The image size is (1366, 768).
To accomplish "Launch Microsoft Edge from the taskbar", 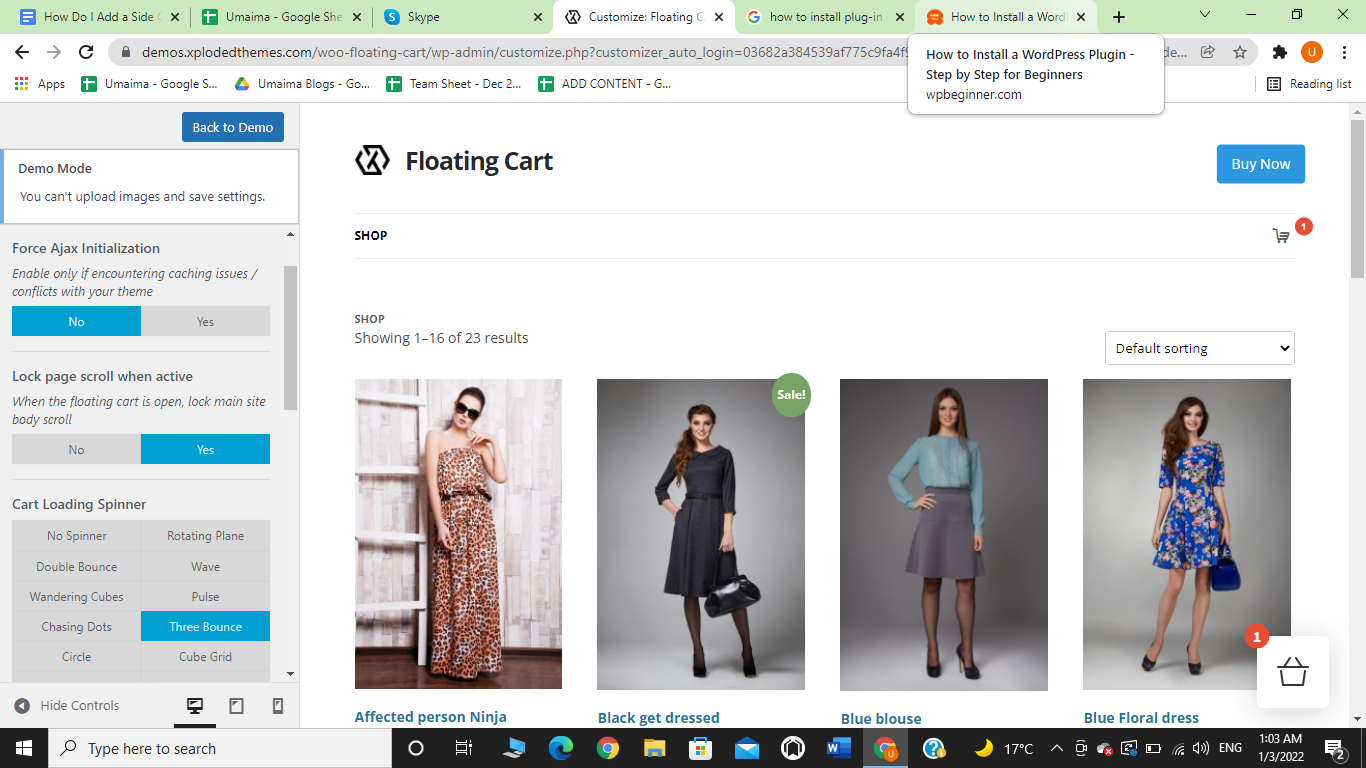I will coord(560,748).
